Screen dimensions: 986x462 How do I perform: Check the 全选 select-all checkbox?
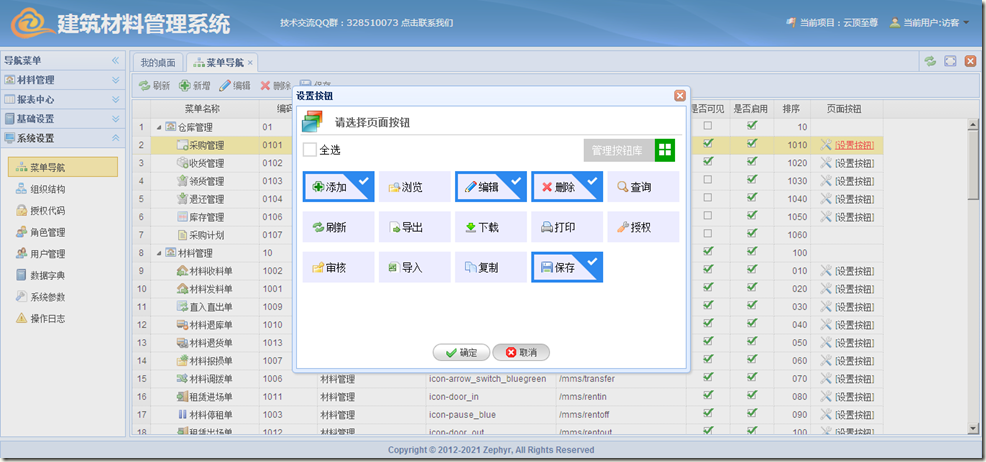310,150
